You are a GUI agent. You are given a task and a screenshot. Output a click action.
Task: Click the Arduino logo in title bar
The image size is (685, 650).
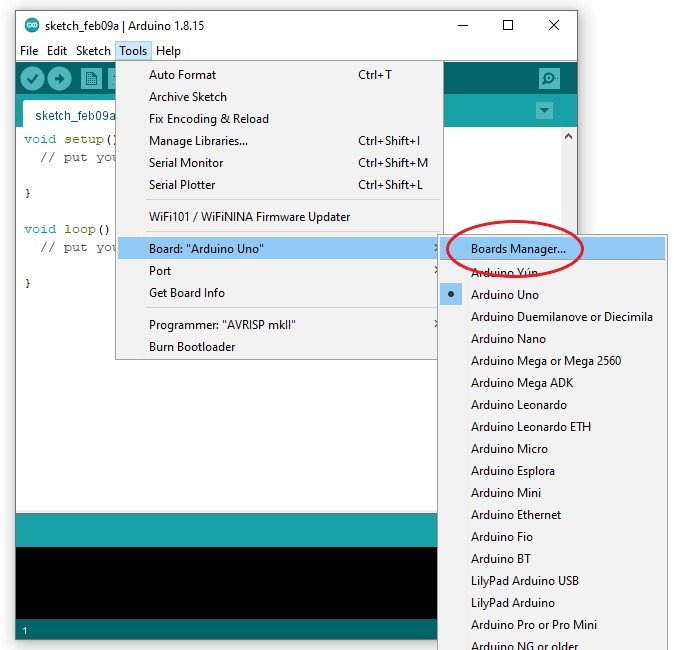[32, 25]
